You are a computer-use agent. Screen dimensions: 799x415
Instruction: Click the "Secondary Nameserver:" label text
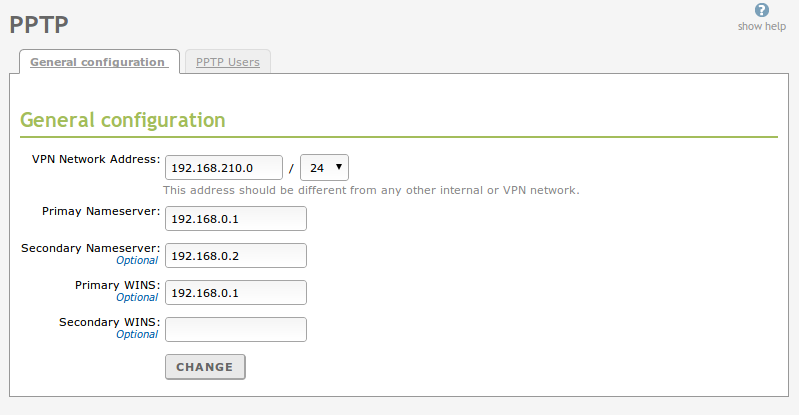(90, 247)
